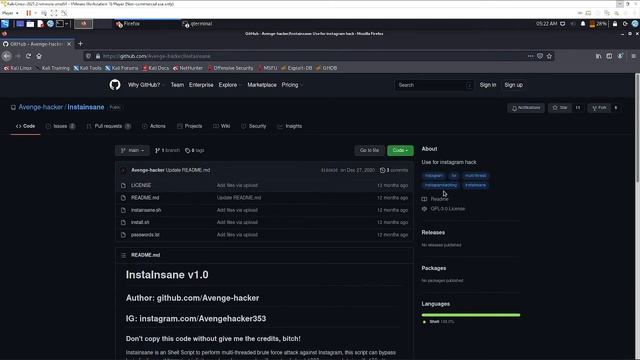Open install.sh file
640x360 pixels.
[x=140, y=222]
